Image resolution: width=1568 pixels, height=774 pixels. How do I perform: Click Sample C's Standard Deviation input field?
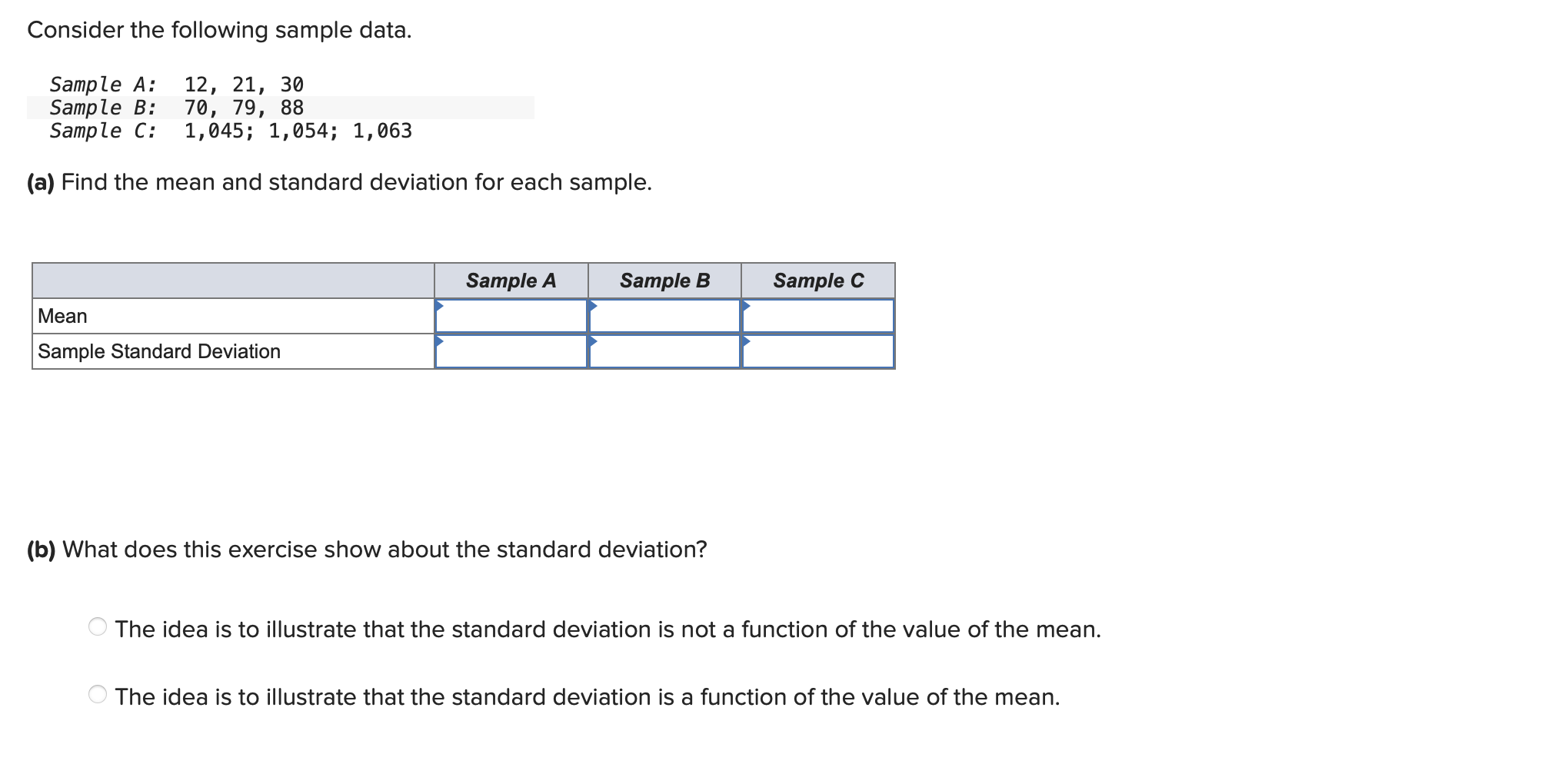click(817, 352)
